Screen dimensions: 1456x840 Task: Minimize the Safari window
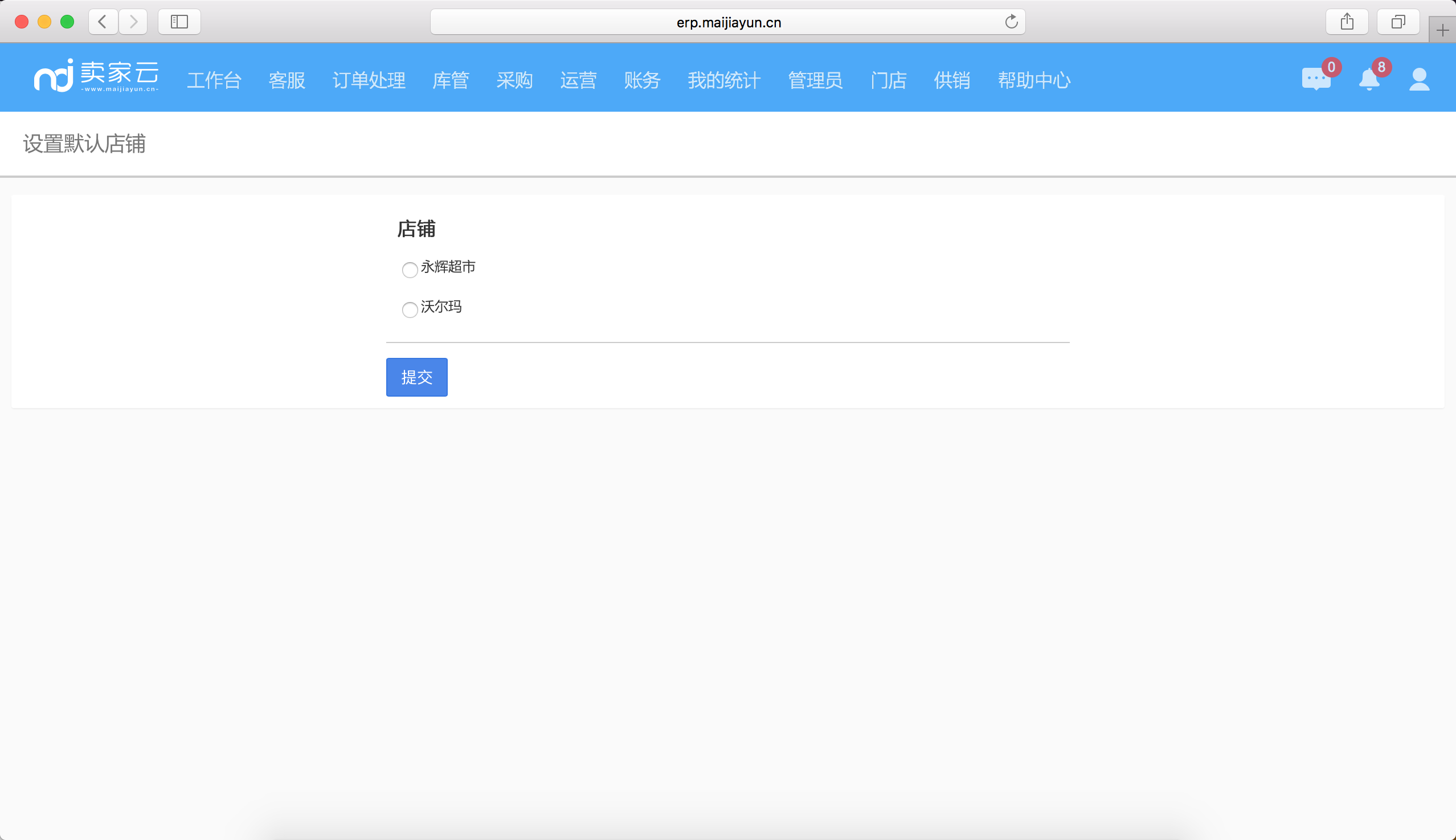[x=44, y=22]
